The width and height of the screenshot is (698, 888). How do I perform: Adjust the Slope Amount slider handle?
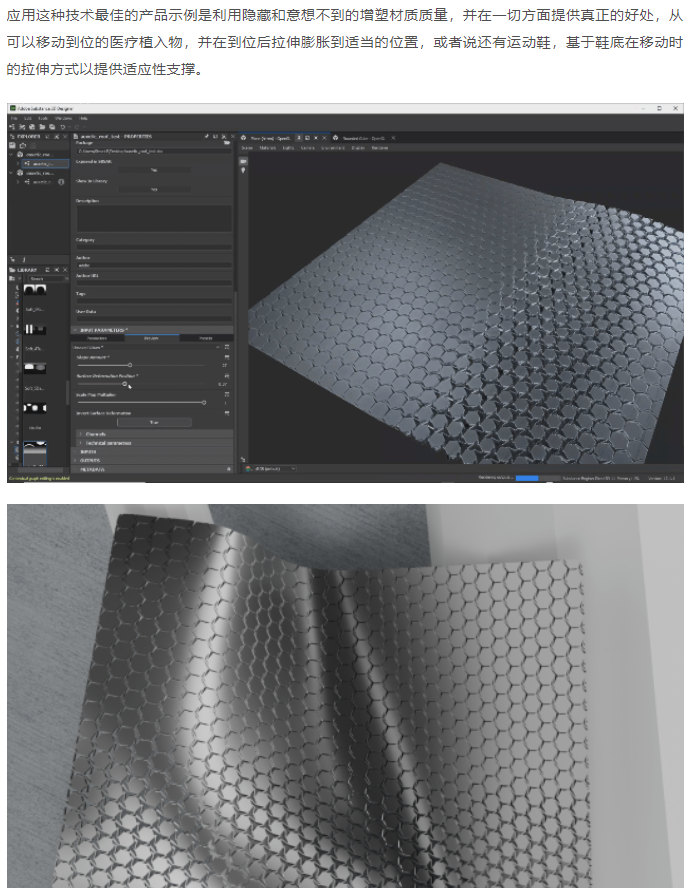coord(130,365)
